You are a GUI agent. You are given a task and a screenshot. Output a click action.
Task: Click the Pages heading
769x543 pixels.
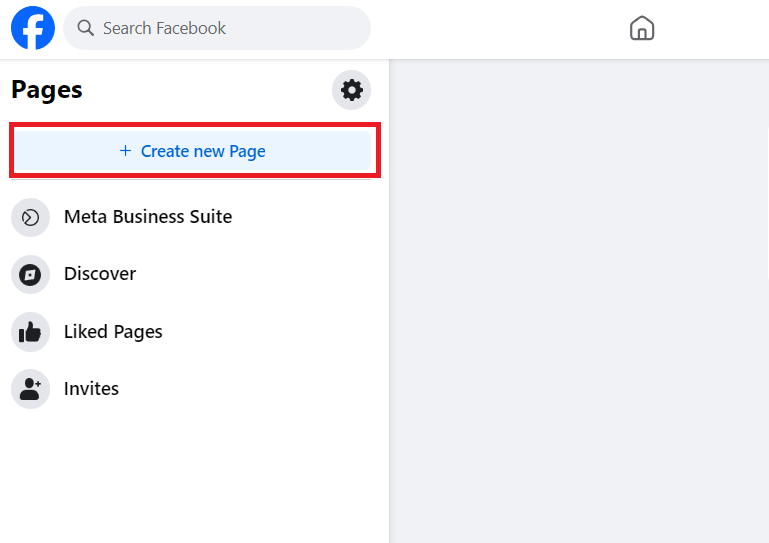point(47,90)
